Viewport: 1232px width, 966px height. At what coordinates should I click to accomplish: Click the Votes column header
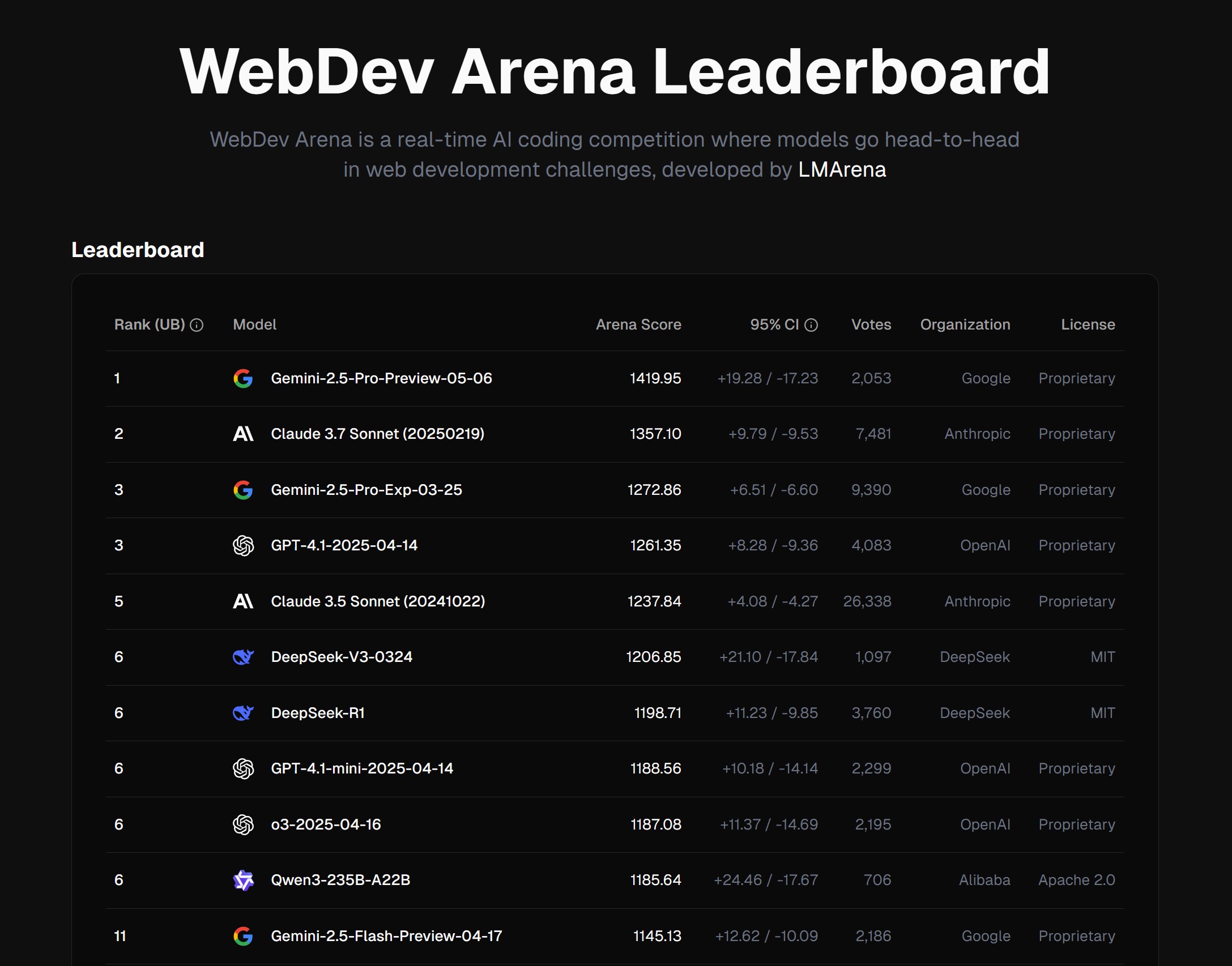coord(871,324)
